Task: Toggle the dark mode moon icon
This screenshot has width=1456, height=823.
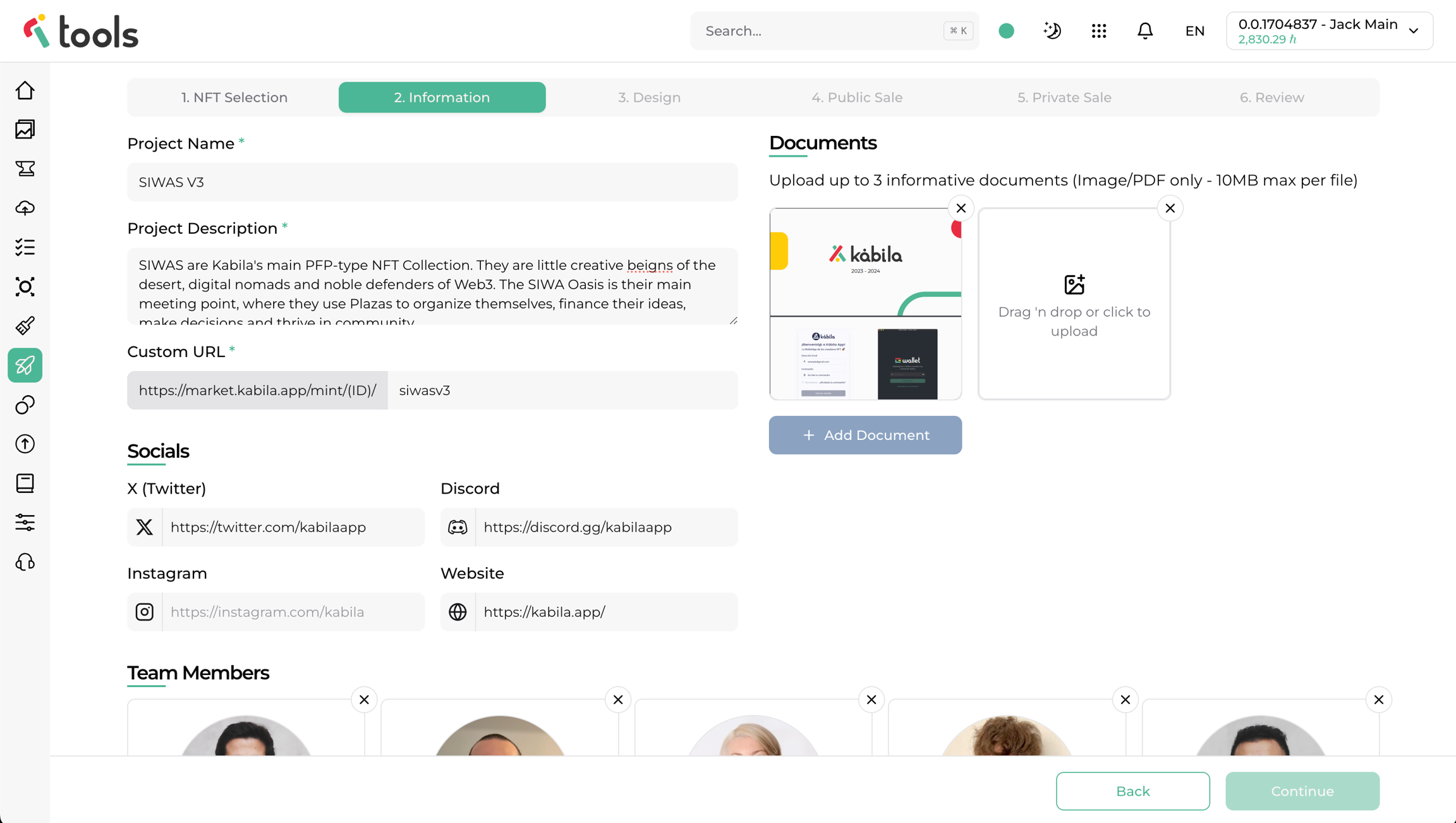Action: [1052, 31]
